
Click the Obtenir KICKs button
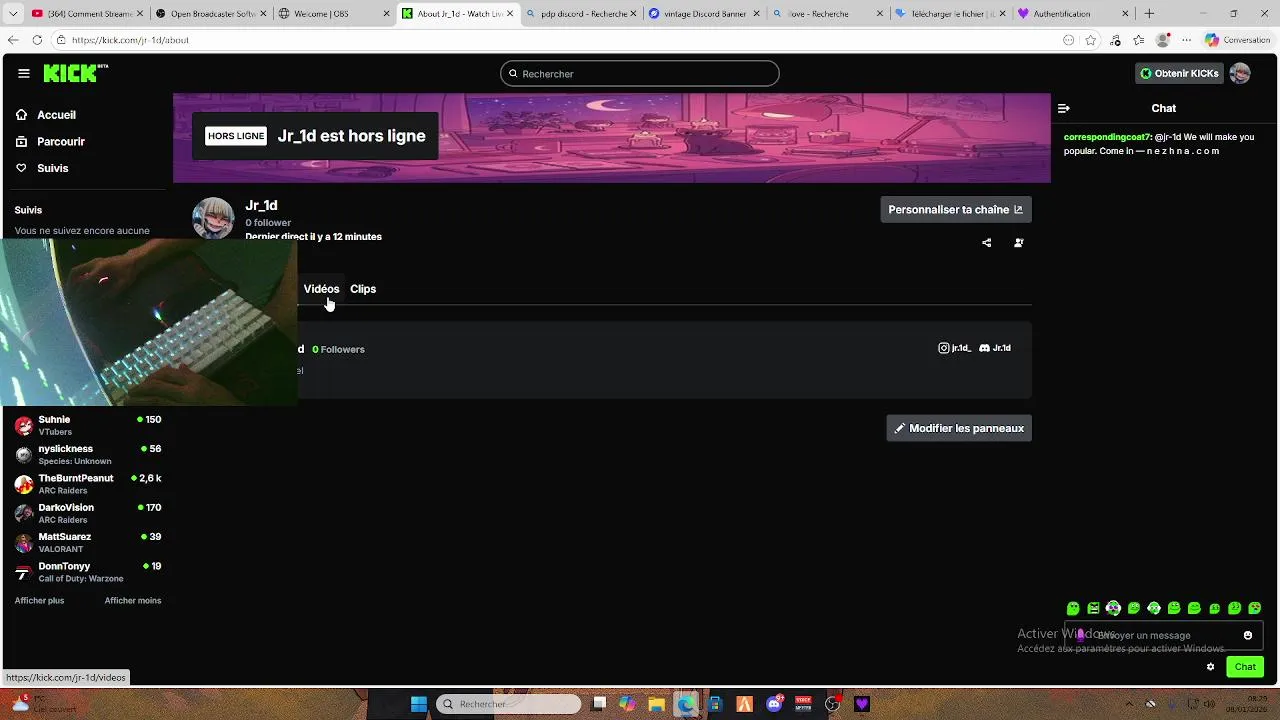1180,73
